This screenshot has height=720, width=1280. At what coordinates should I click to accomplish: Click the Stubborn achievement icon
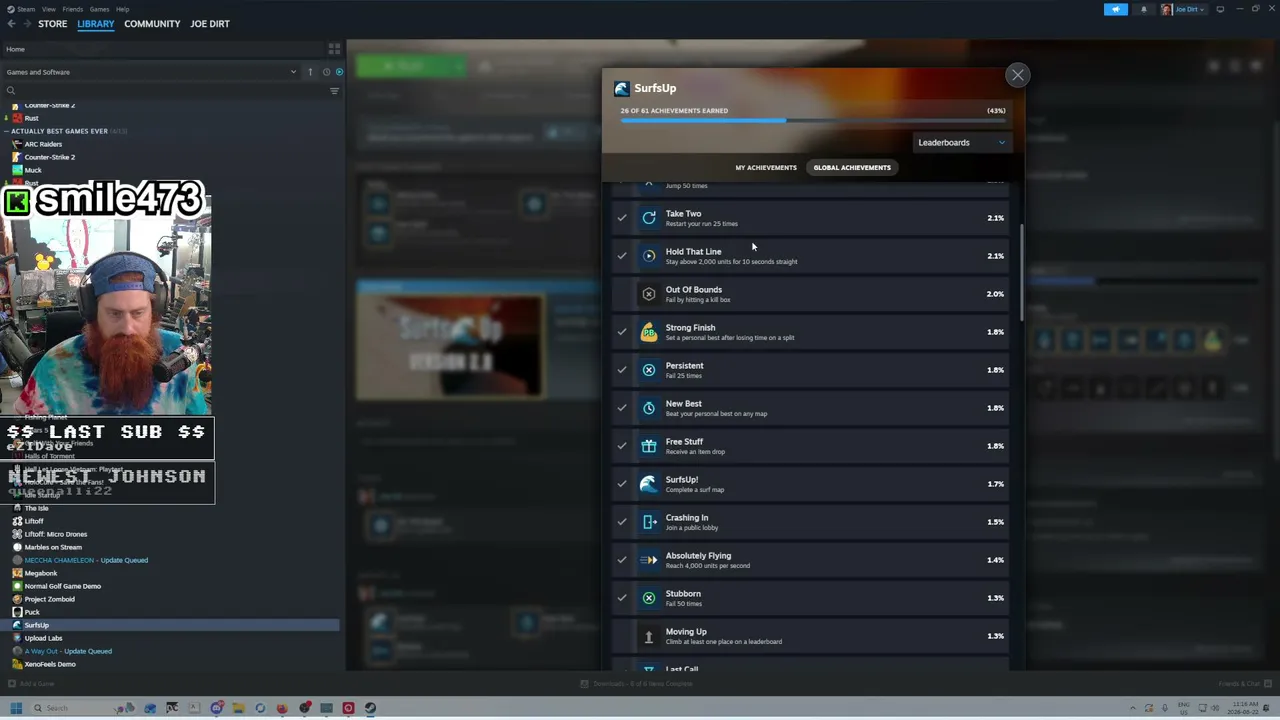[x=649, y=597]
